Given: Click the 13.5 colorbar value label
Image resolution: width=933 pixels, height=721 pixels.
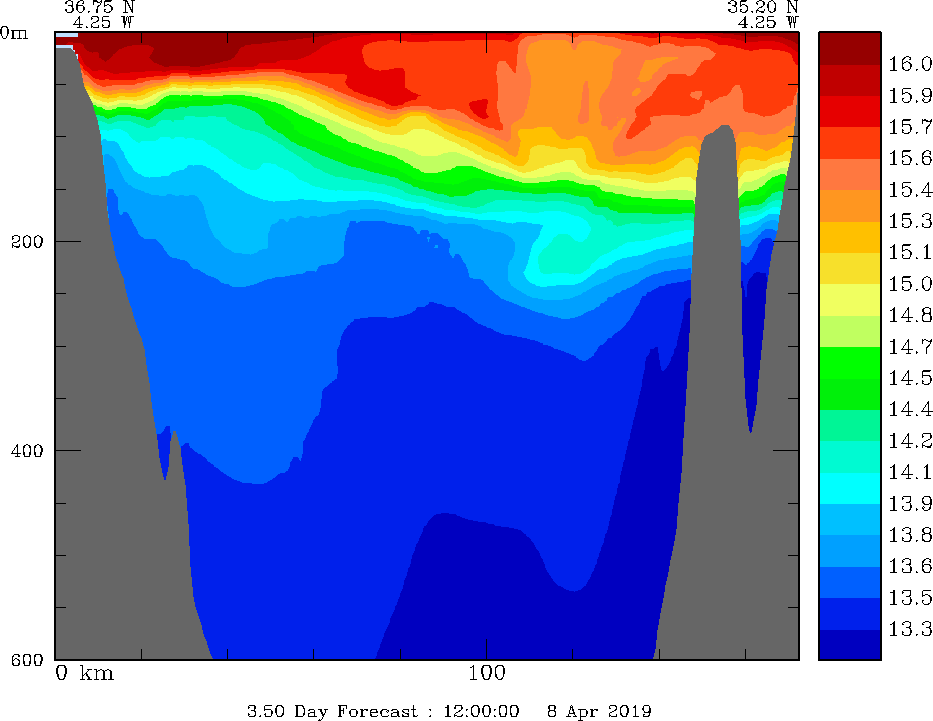Looking at the screenshot, I should click(x=910, y=598).
